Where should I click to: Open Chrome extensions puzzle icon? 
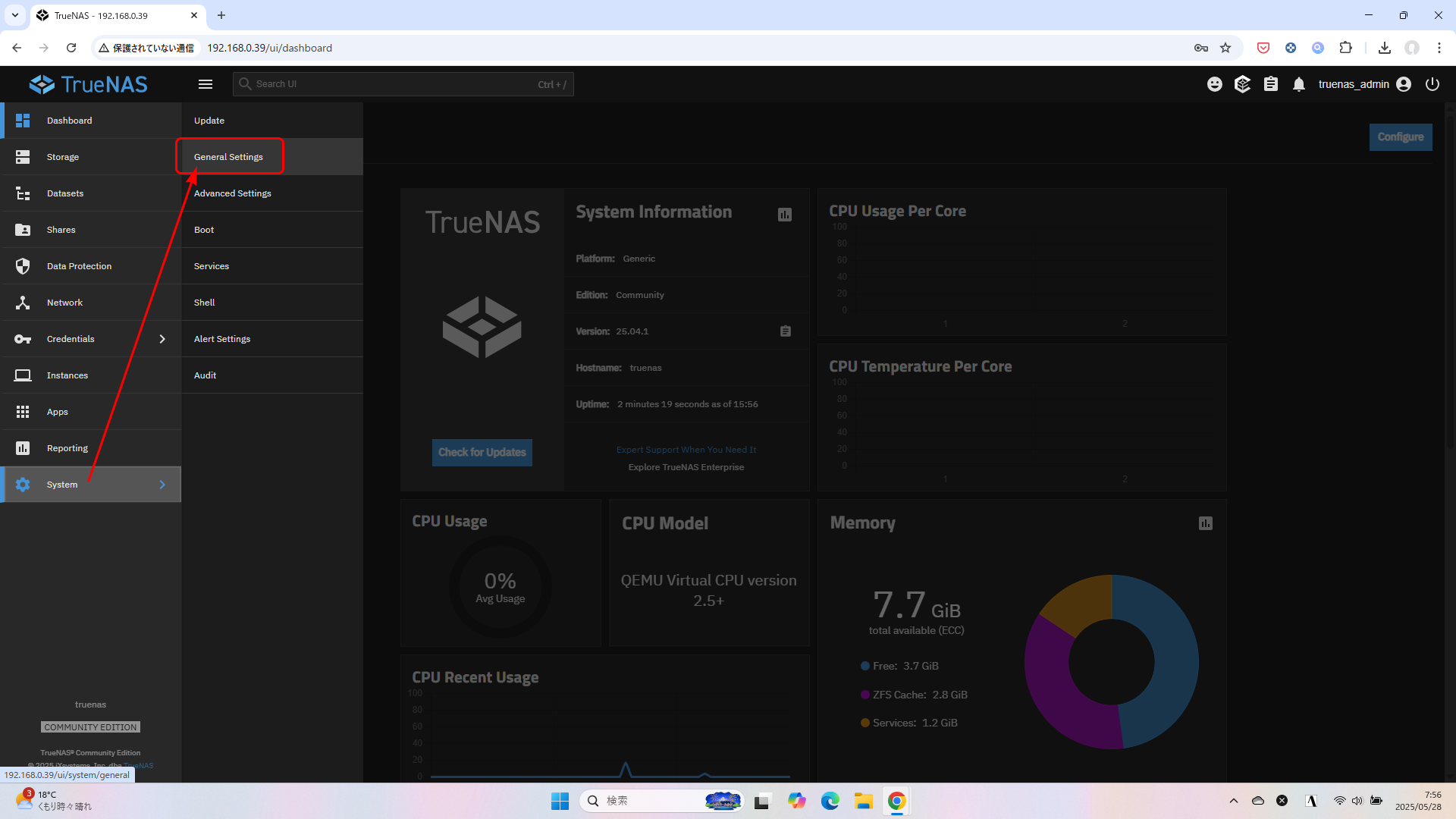coord(1345,48)
